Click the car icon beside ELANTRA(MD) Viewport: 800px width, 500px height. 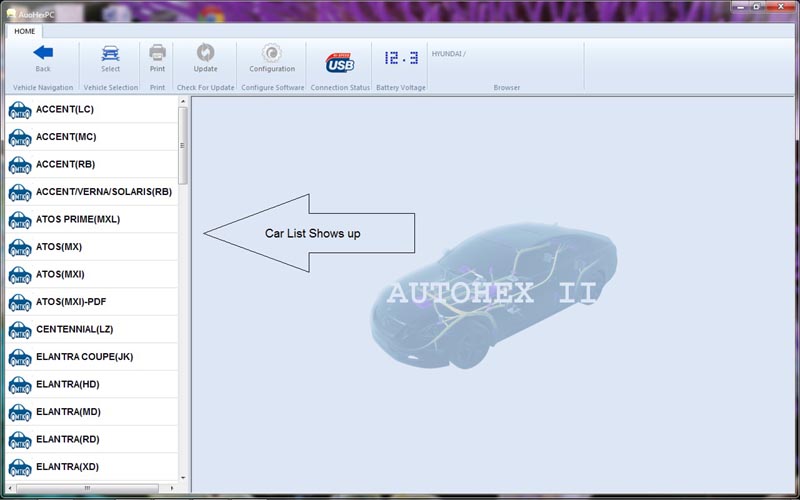tap(20, 413)
